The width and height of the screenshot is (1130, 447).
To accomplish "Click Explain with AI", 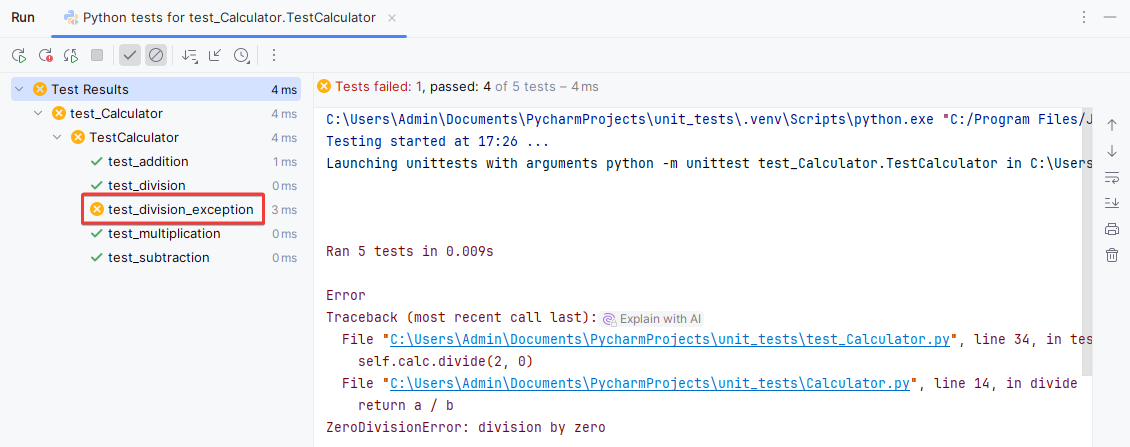I will [x=652, y=319].
